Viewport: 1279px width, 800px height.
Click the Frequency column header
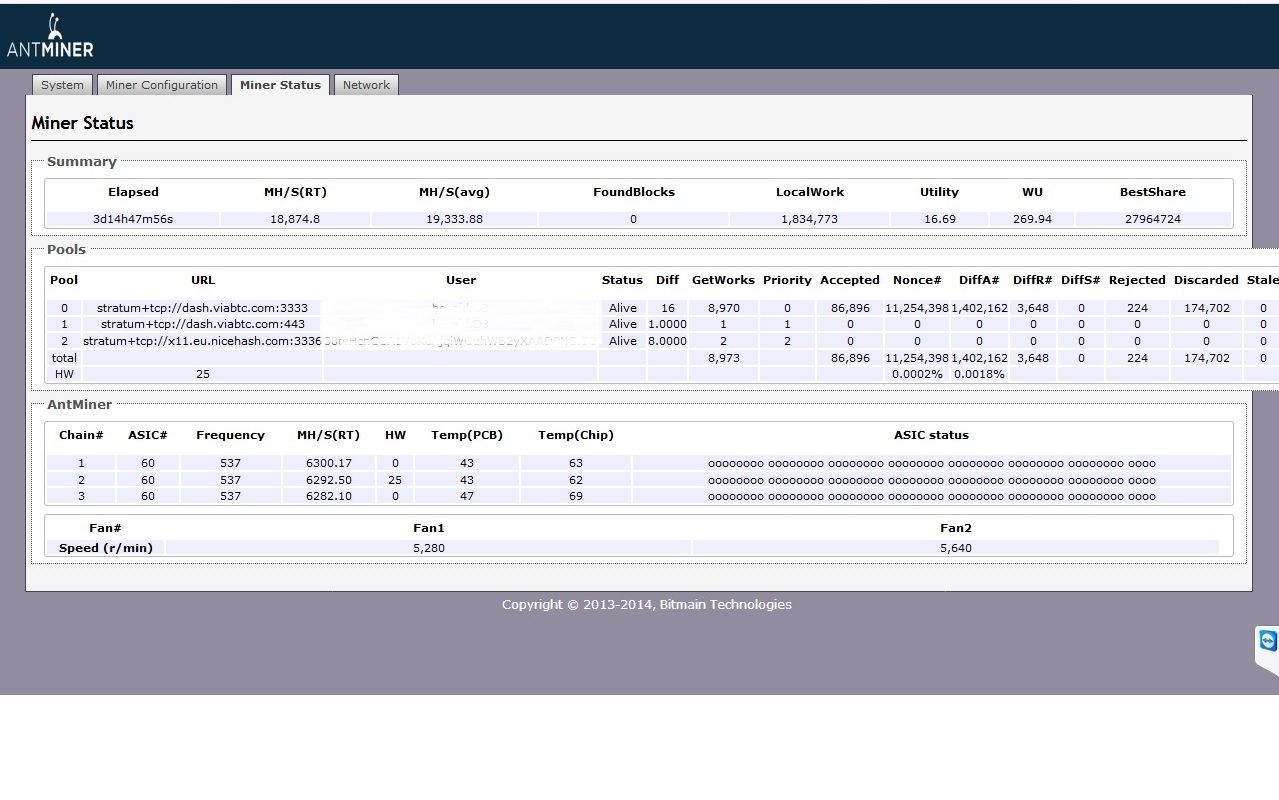pos(230,435)
